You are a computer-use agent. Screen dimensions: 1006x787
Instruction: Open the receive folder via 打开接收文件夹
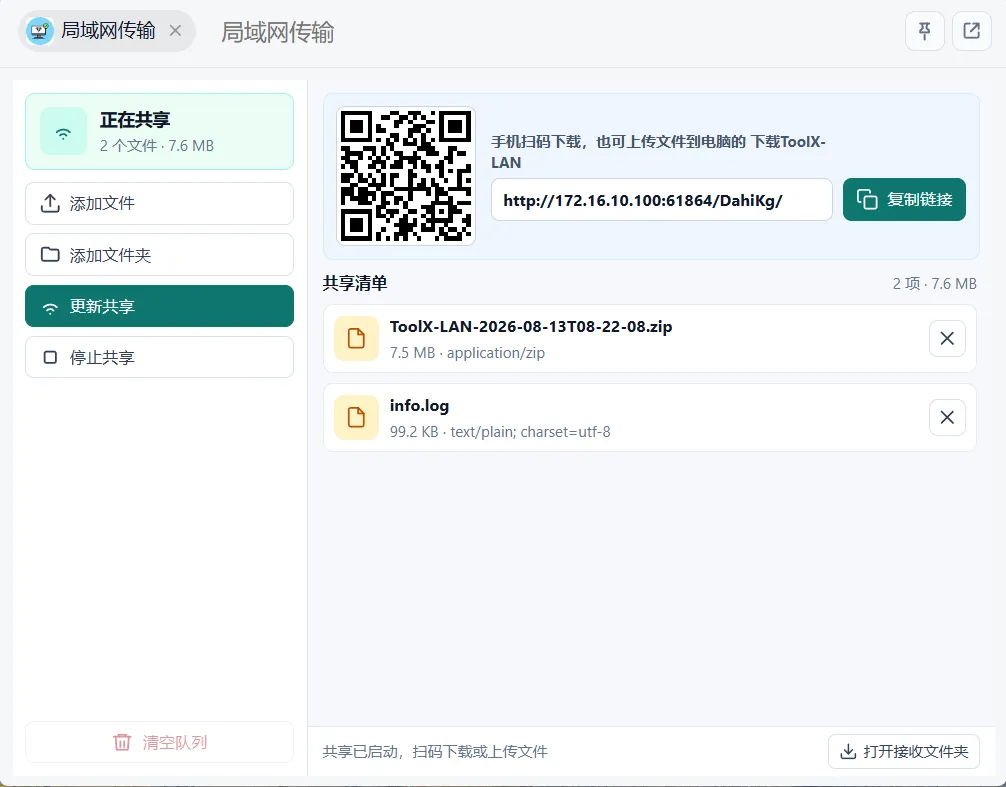click(x=903, y=751)
